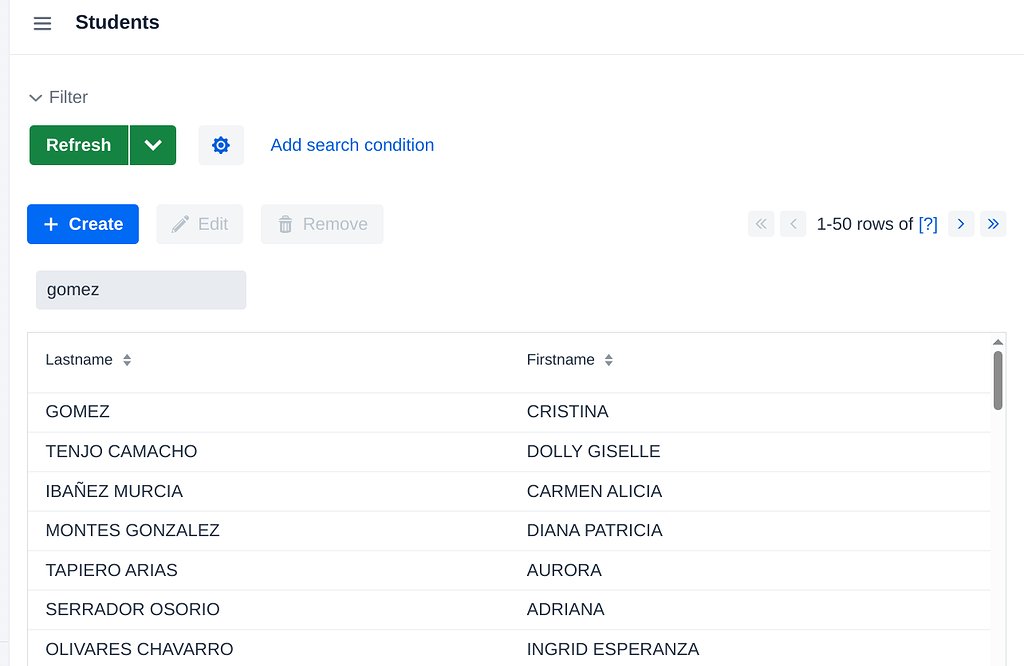Go to the next page of rows
1024x666 pixels.
tap(961, 224)
